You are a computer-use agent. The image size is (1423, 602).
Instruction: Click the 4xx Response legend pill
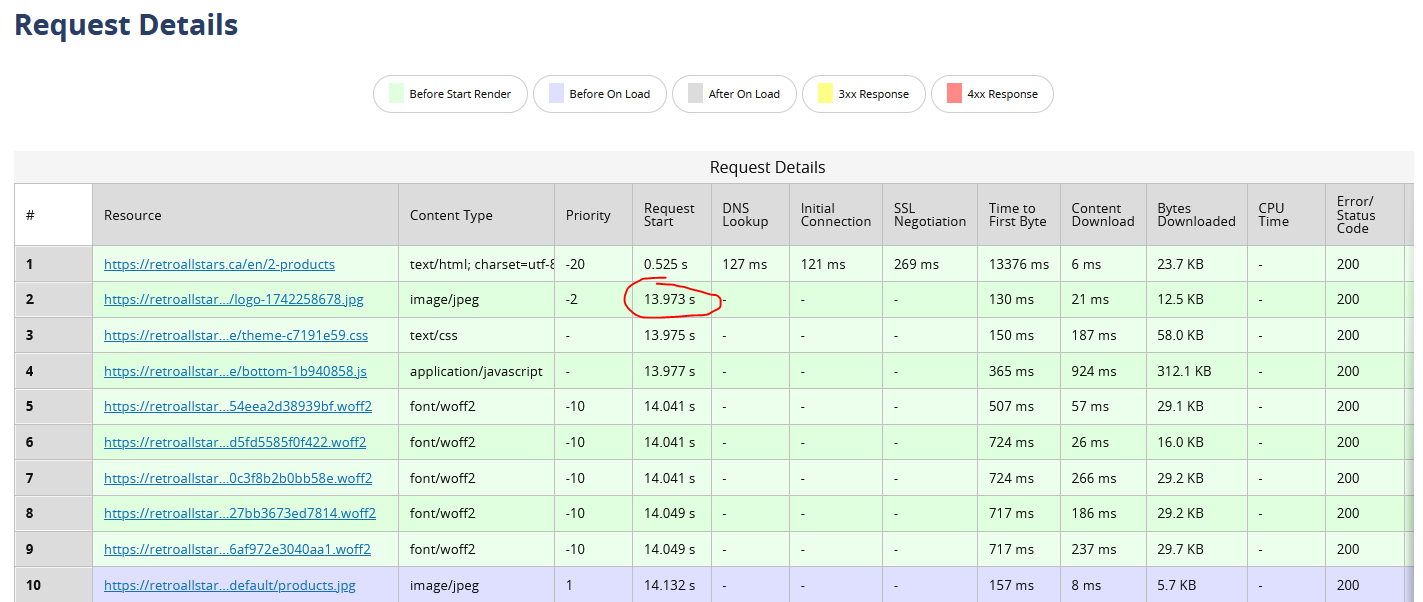[991, 94]
